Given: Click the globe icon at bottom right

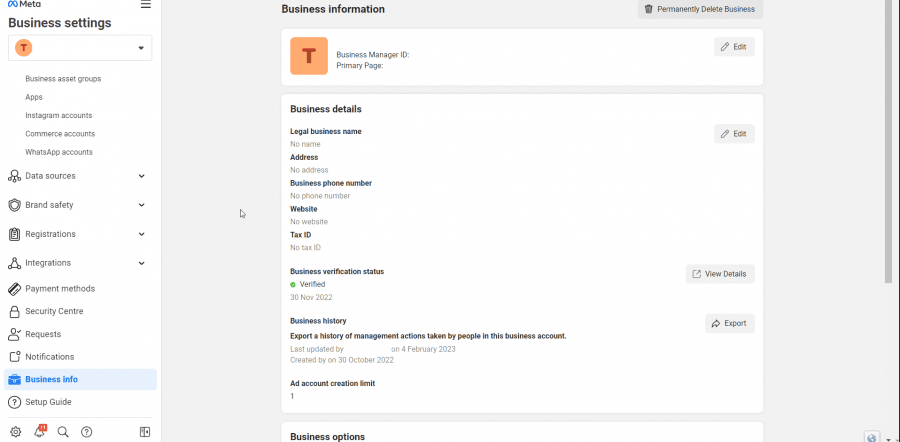Looking at the screenshot, I should [872, 438].
